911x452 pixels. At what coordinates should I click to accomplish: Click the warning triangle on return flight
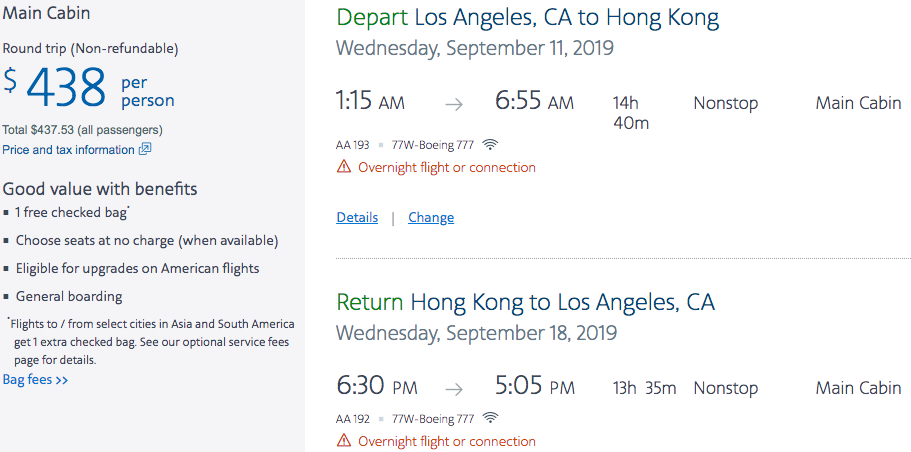coord(344,441)
